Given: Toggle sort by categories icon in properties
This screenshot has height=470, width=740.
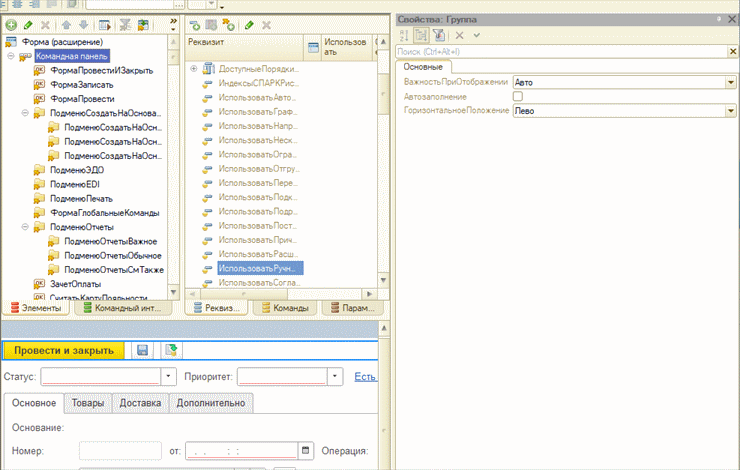Looking at the screenshot, I should tap(421, 35).
